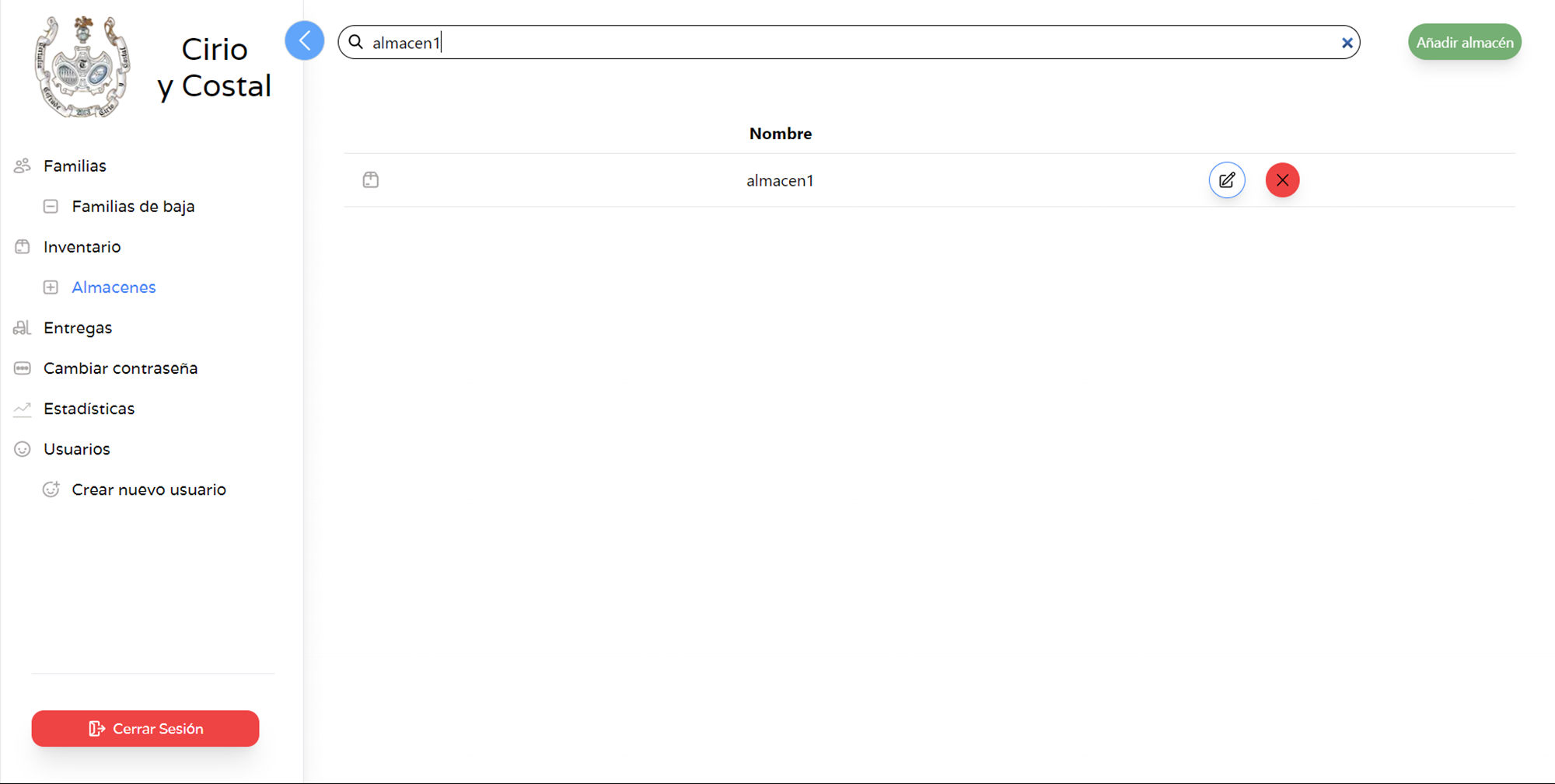The height and width of the screenshot is (784, 1555).
Task: Delete almacen1 with the red X button
Action: tap(1282, 180)
